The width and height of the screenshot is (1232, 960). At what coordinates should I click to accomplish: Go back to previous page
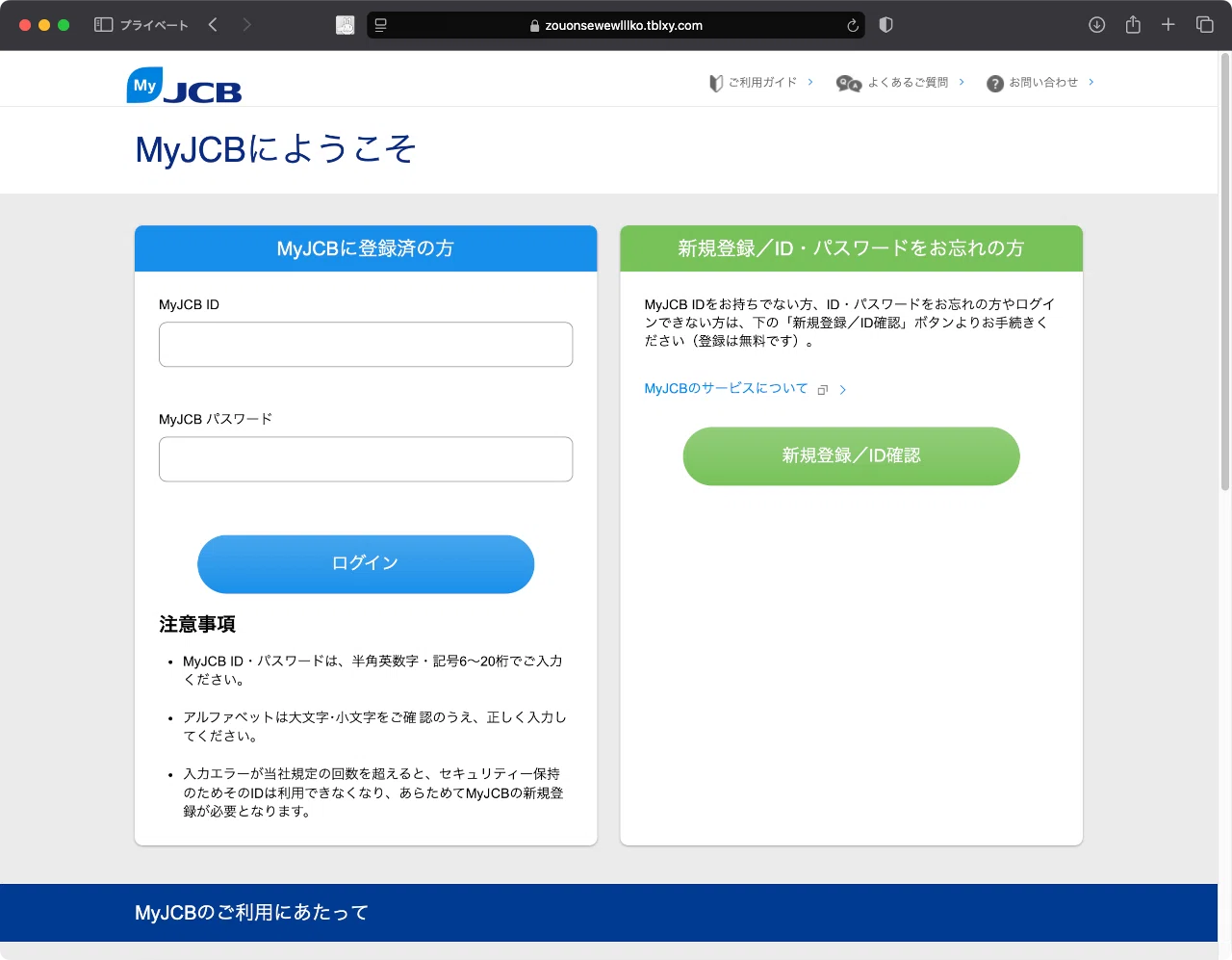(213, 25)
